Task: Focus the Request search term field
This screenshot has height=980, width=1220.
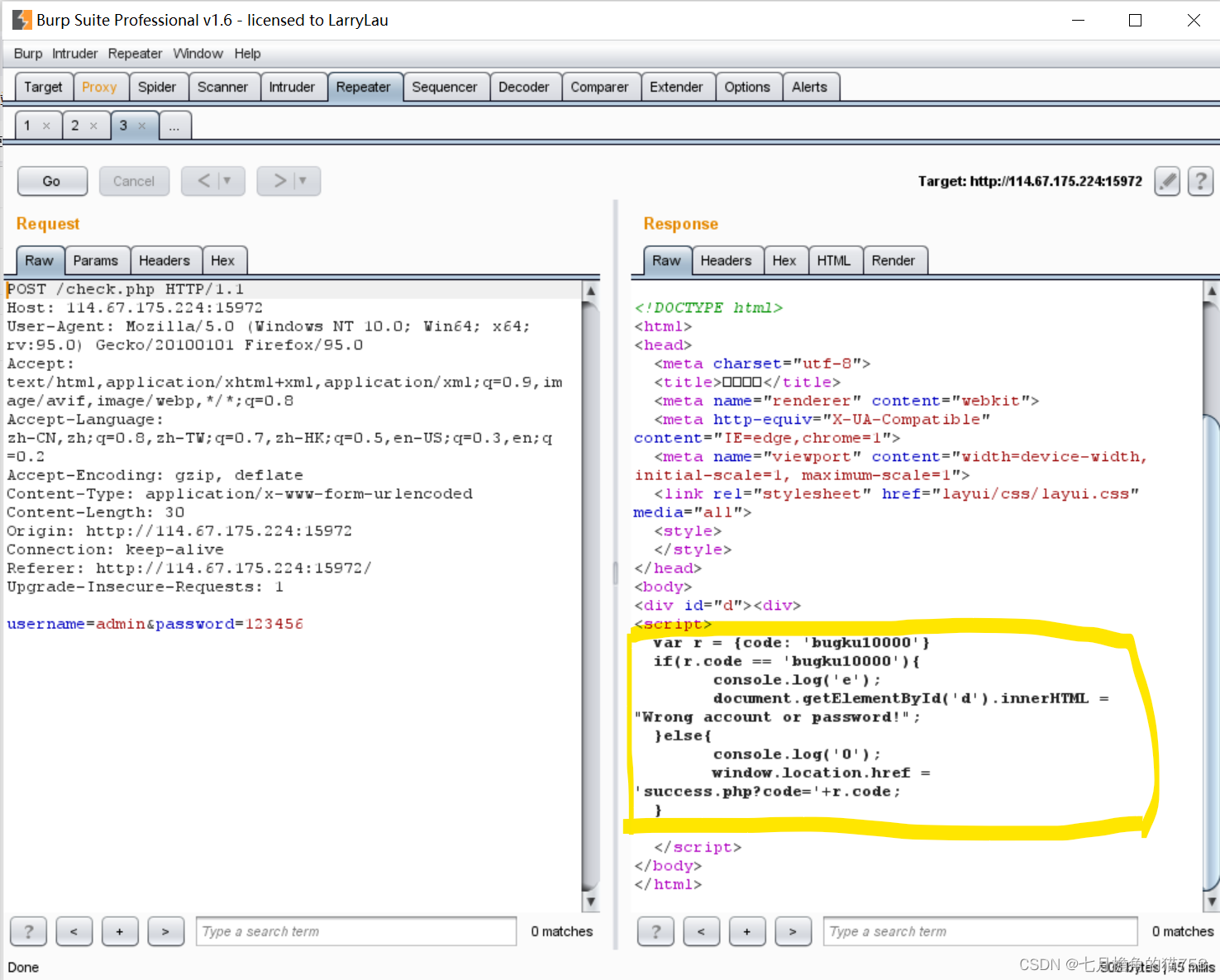Action: pos(356,931)
